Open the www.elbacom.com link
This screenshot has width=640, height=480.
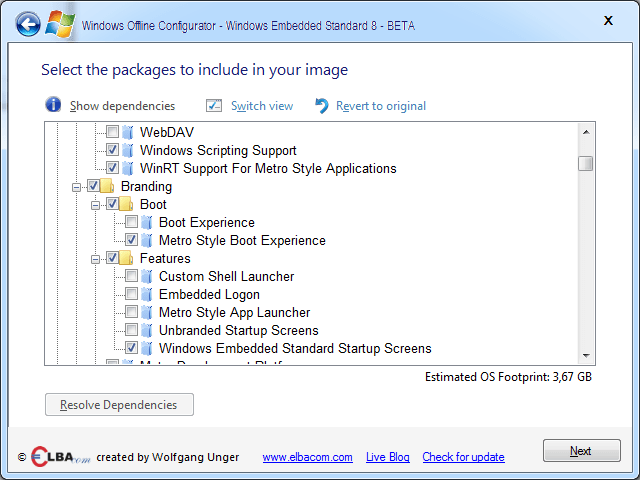pyautogui.click(x=307, y=457)
